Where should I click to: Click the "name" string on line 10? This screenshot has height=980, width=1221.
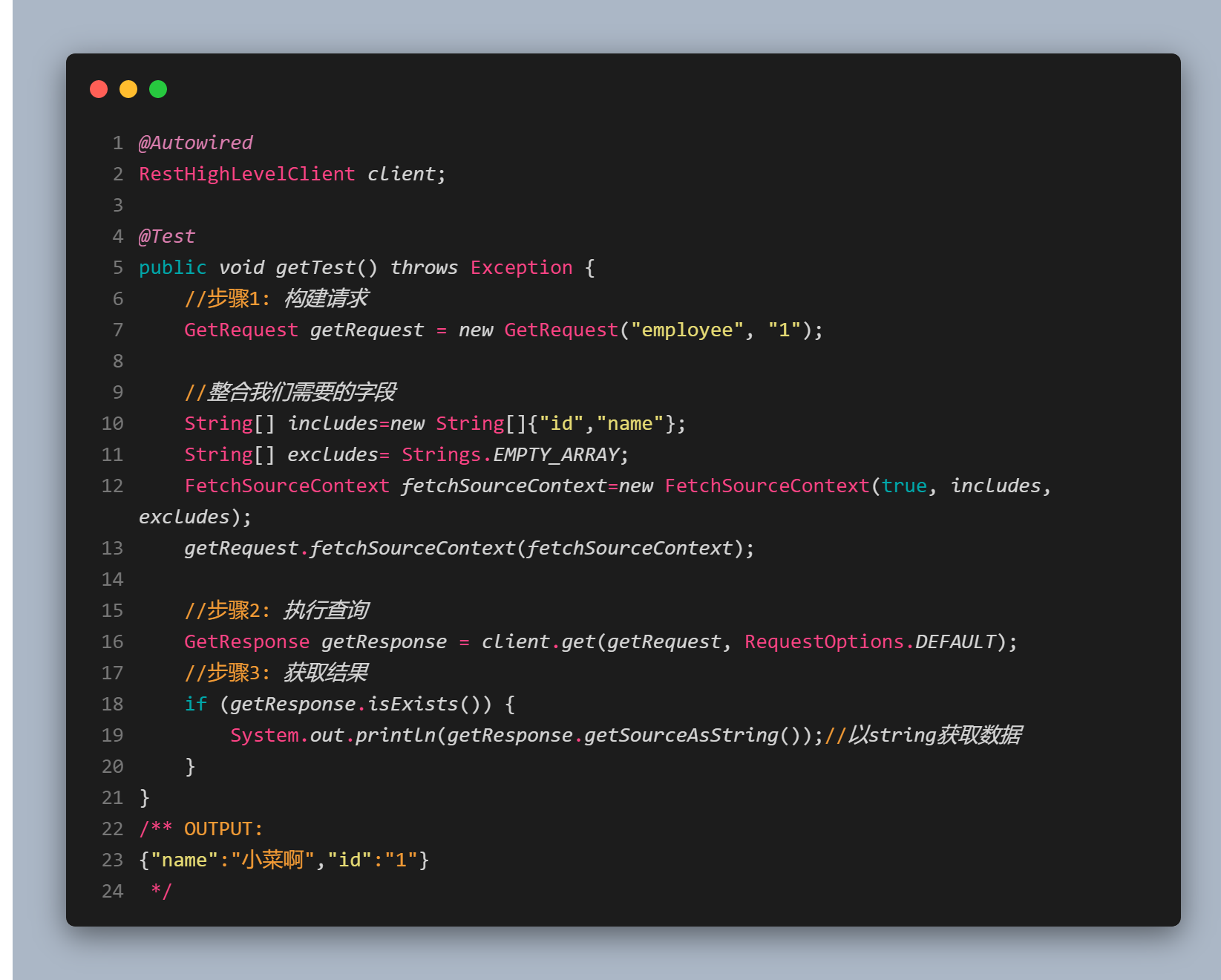click(x=630, y=423)
